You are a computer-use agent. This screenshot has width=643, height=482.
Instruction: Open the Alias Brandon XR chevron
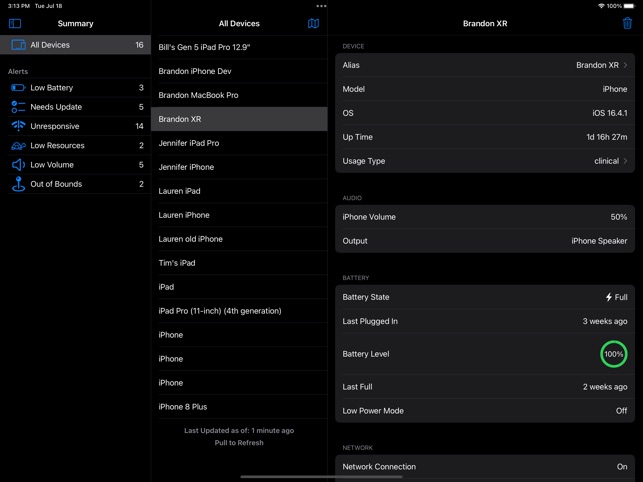tap(625, 65)
